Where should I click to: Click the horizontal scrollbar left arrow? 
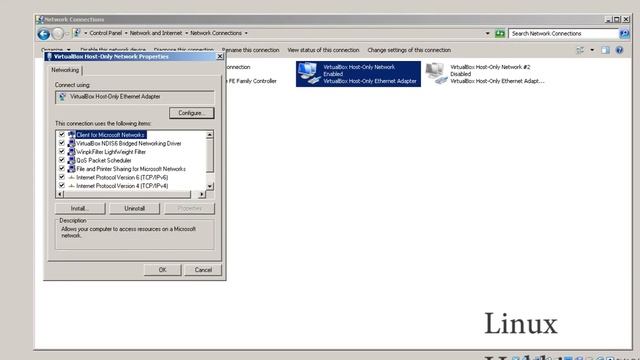[x=60, y=195]
